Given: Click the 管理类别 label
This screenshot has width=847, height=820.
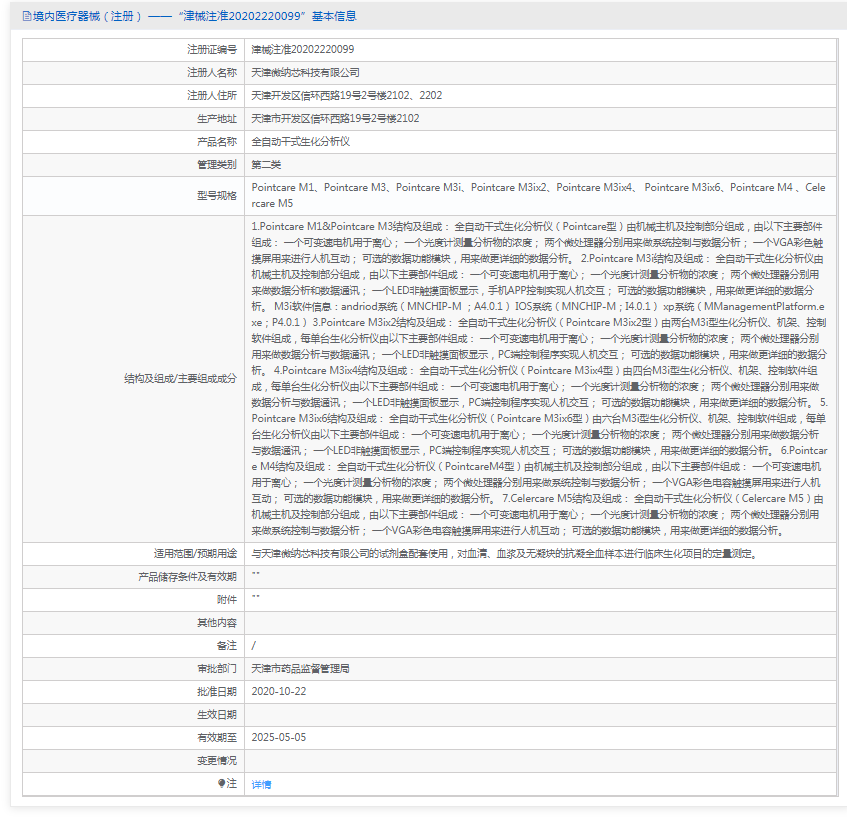Looking at the screenshot, I should coord(217,165).
